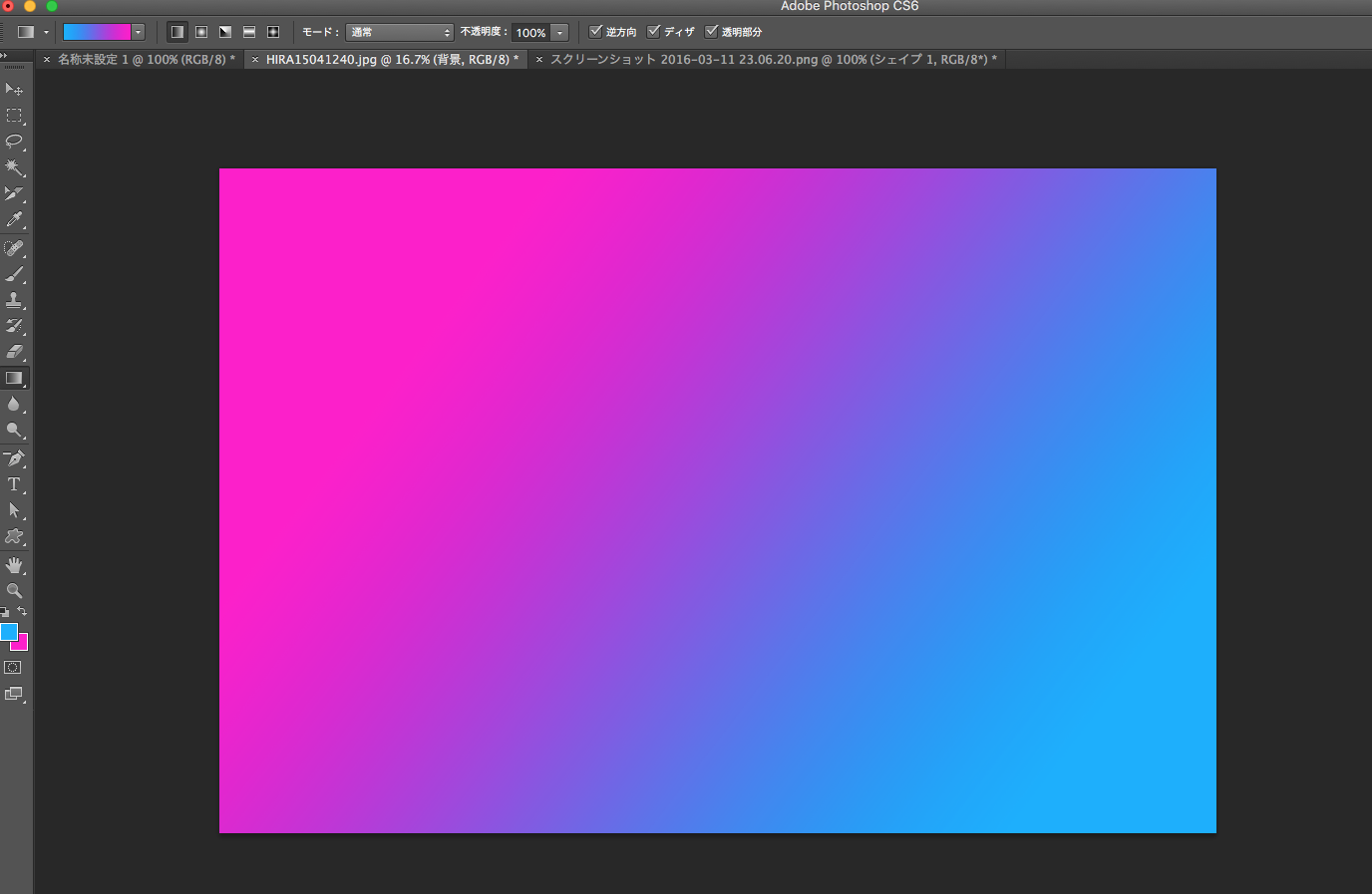
Task: Select the Move tool
Action: click(x=14, y=90)
